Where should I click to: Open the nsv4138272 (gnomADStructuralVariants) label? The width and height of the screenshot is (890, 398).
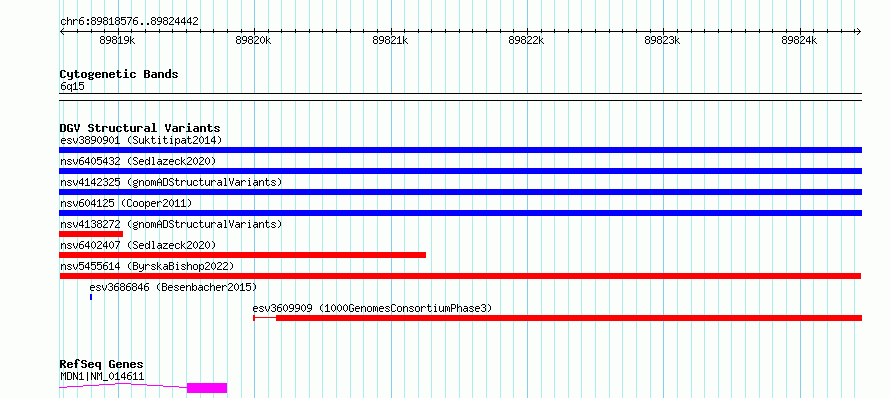click(x=171, y=224)
